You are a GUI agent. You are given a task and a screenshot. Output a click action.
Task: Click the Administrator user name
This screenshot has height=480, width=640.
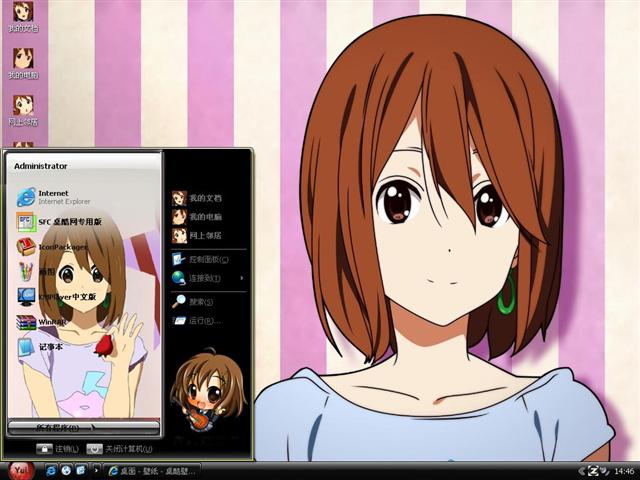[40, 166]
